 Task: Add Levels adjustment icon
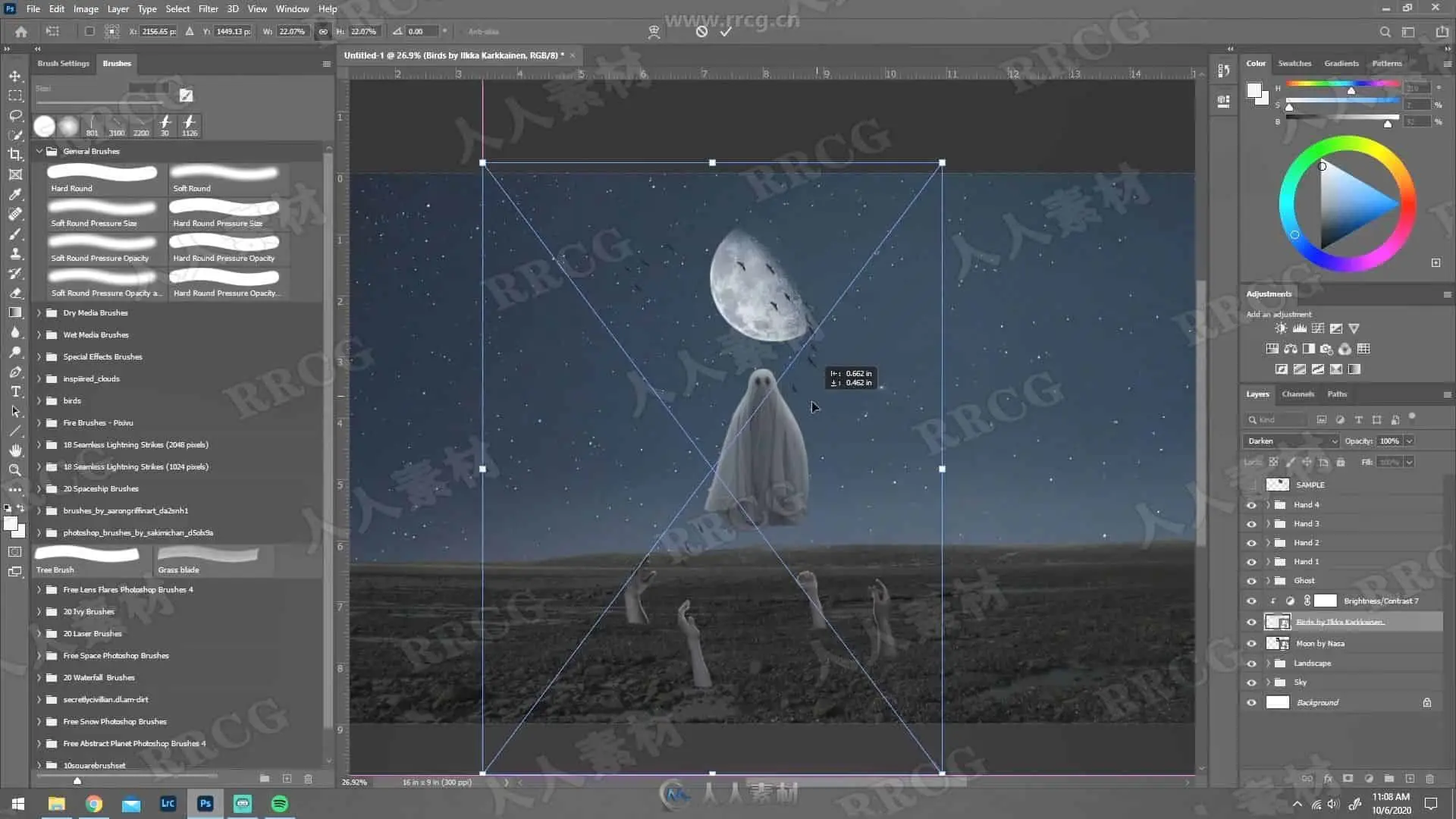click(x=1299, y=328)
